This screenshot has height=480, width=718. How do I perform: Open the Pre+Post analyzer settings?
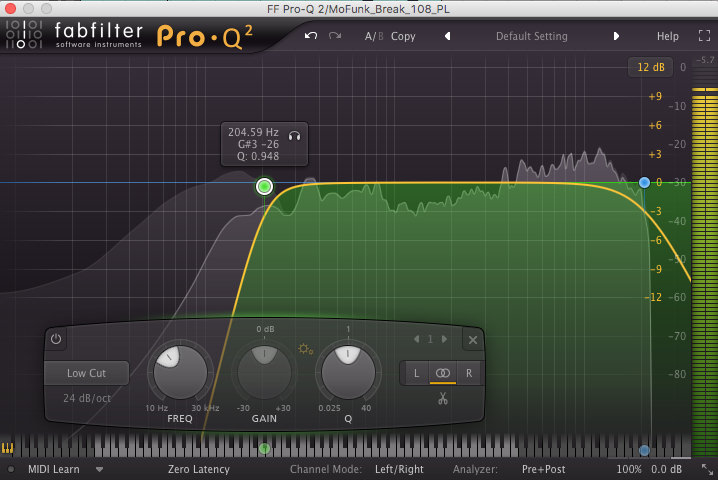click(544, 469)
